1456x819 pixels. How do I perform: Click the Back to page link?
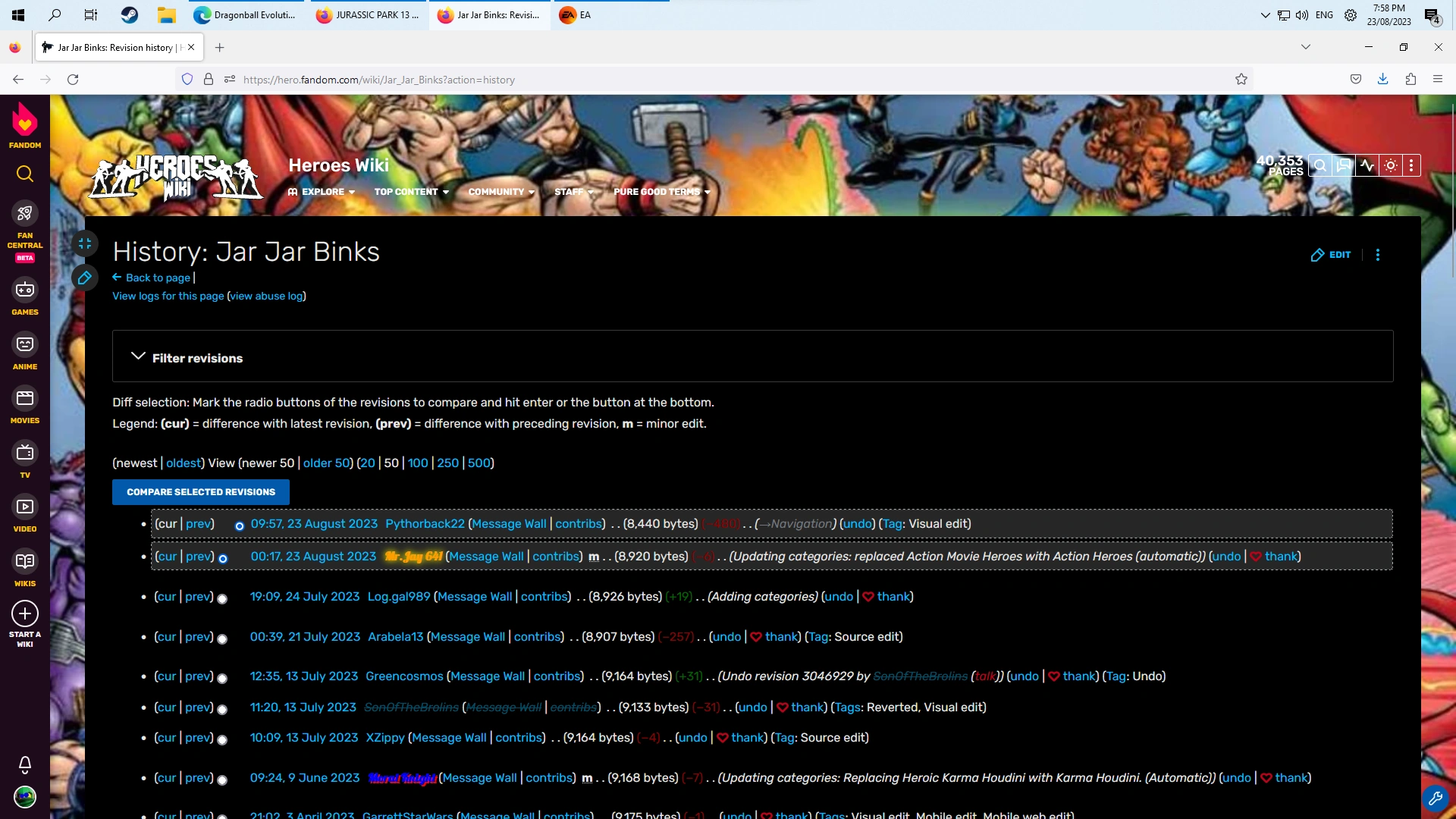[x=157, y=278]
